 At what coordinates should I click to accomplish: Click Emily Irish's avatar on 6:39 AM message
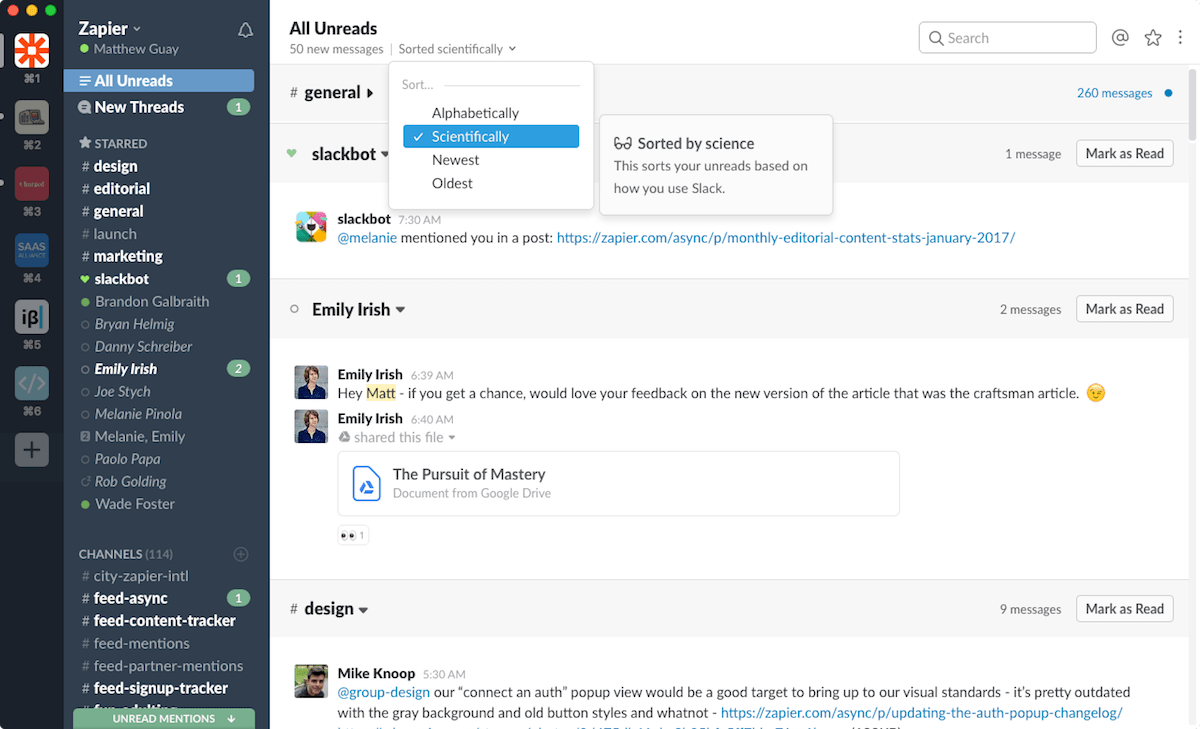pos(311,382)
